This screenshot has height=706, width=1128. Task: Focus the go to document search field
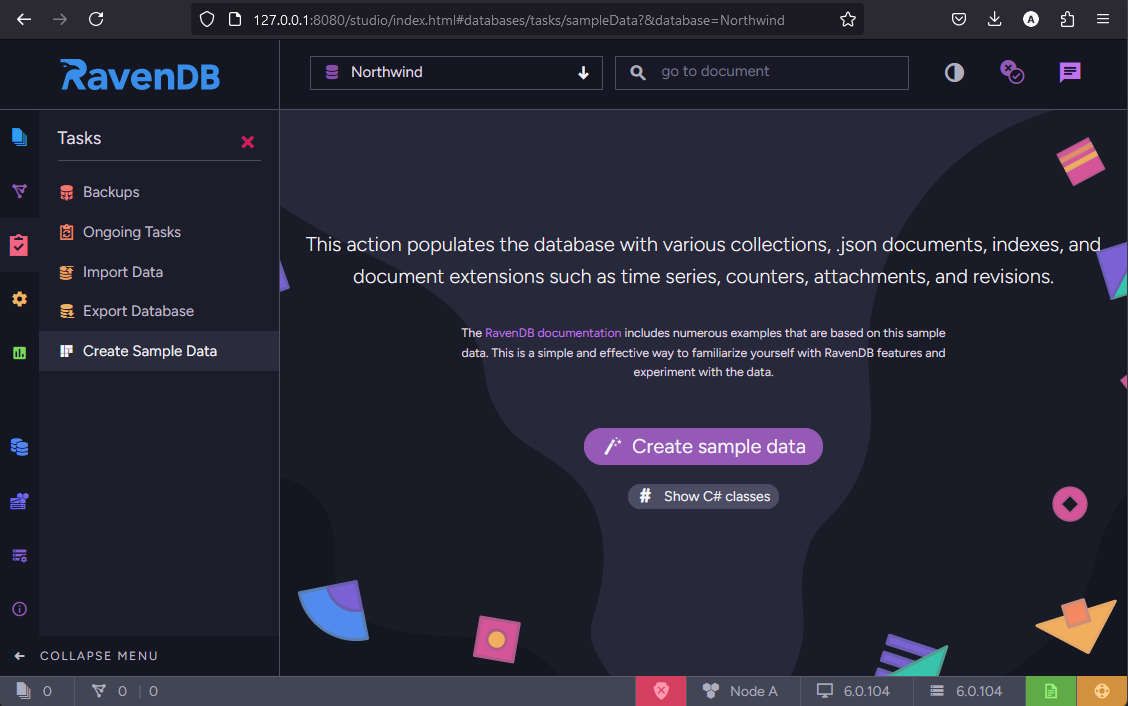tap(762, 73)
